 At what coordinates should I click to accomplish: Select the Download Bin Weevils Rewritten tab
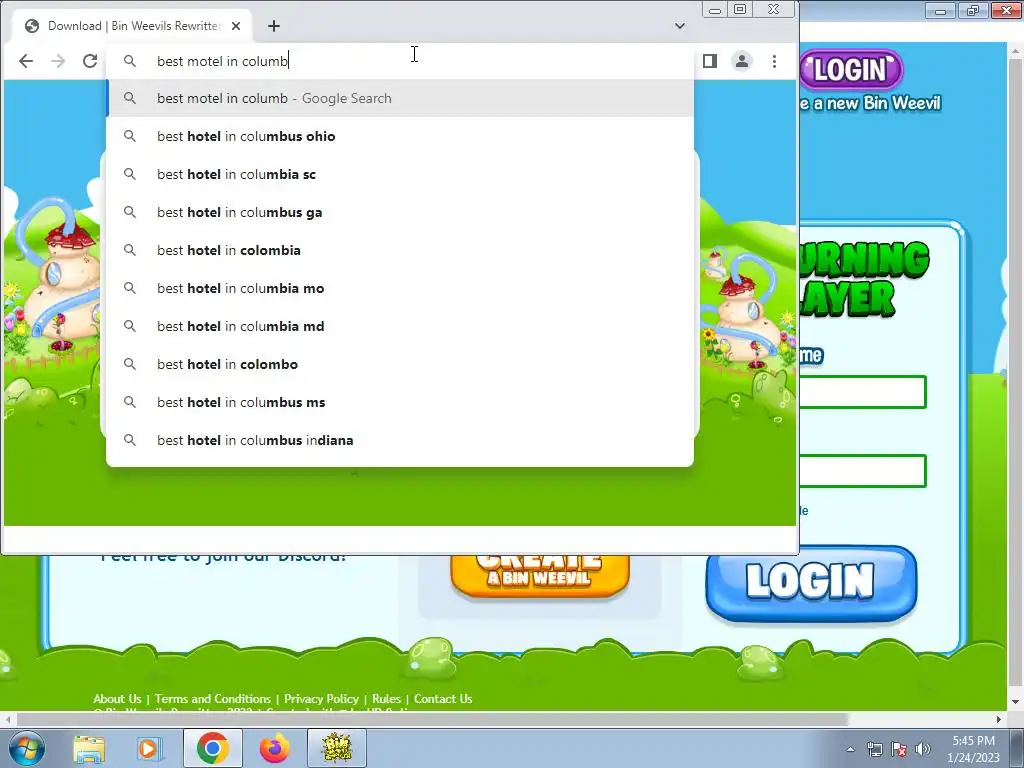pos(133,25)
